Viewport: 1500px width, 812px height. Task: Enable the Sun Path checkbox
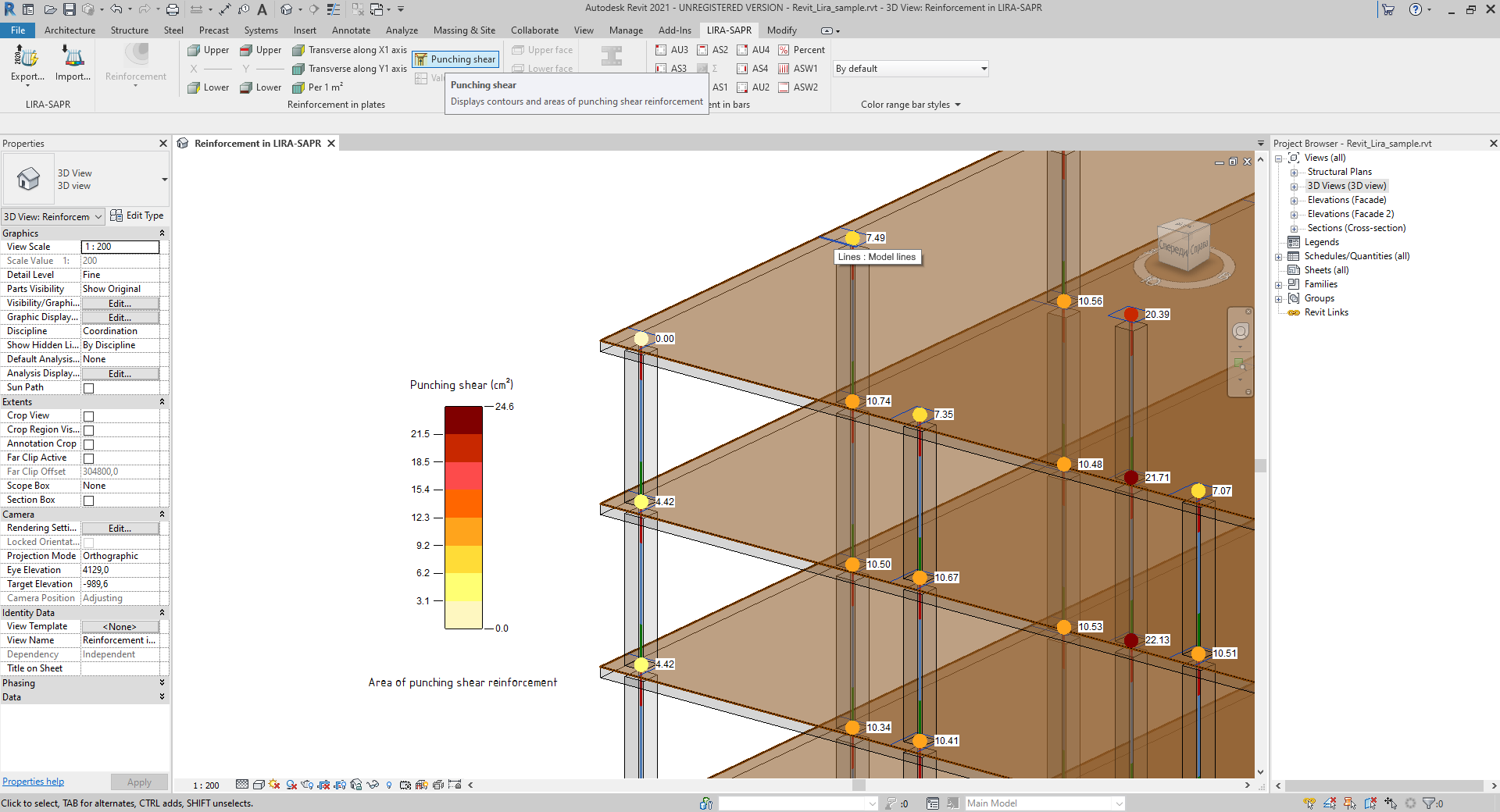[x=89, y=388]
